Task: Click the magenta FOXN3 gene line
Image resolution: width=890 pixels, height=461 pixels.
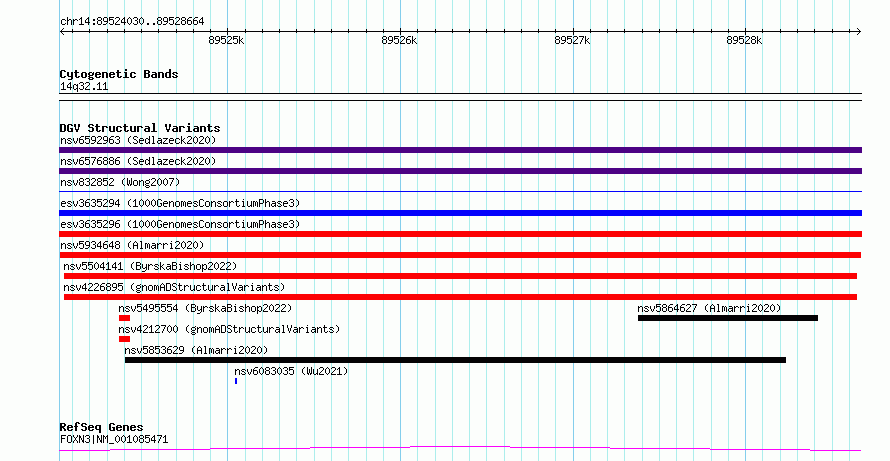Action: 460,449
